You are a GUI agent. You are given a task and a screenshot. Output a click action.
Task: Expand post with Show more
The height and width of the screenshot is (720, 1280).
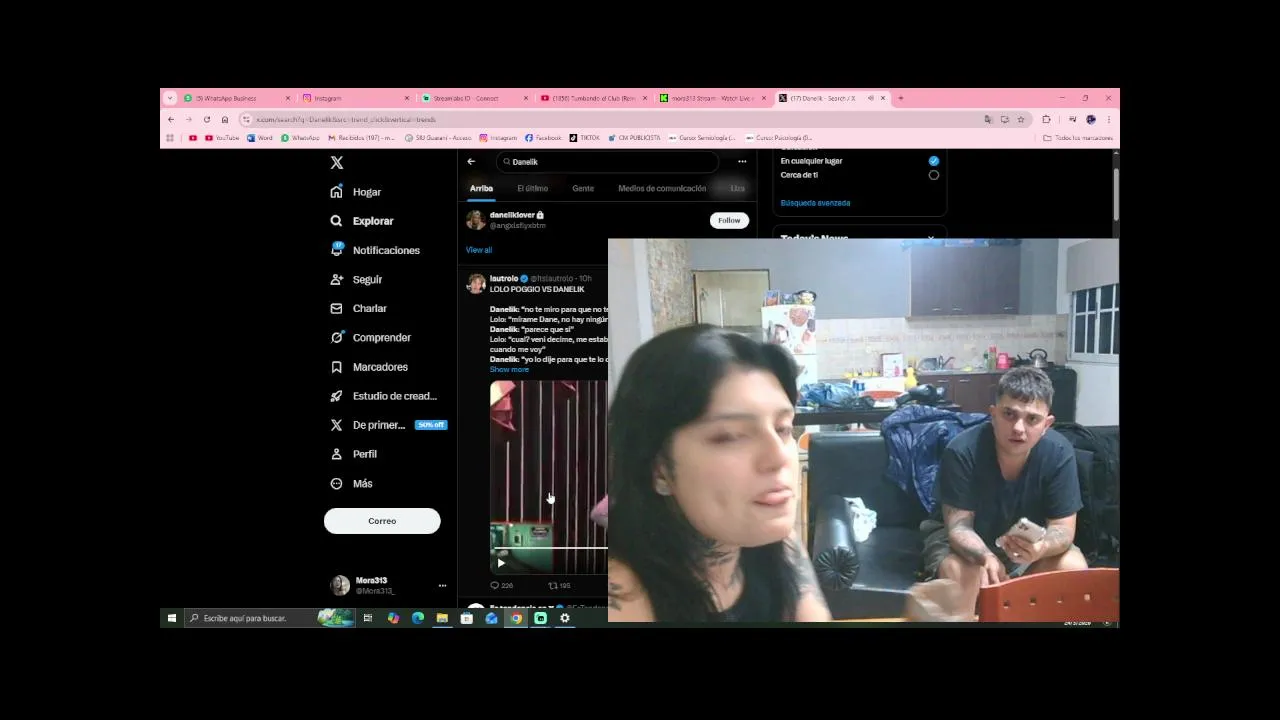coord(509,369)
